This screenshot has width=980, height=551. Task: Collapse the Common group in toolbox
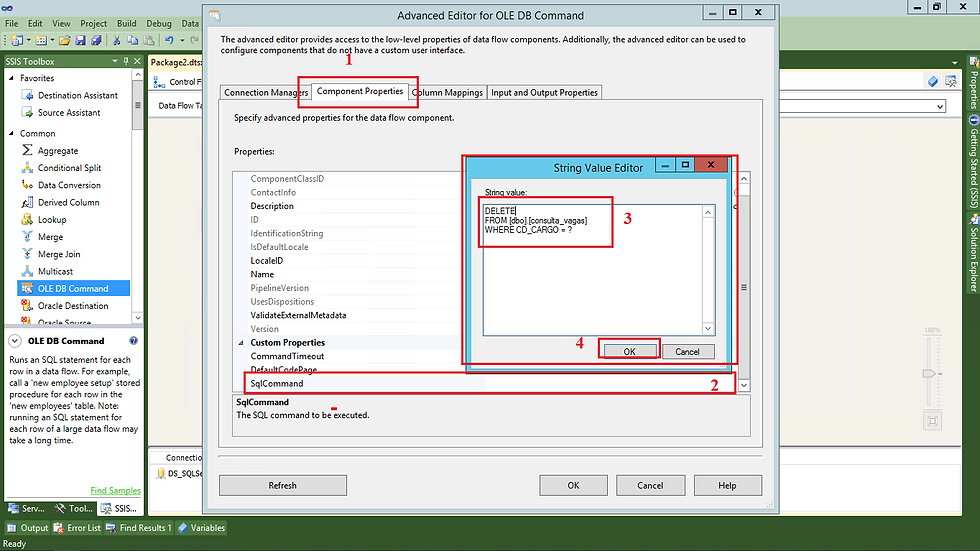11,133
